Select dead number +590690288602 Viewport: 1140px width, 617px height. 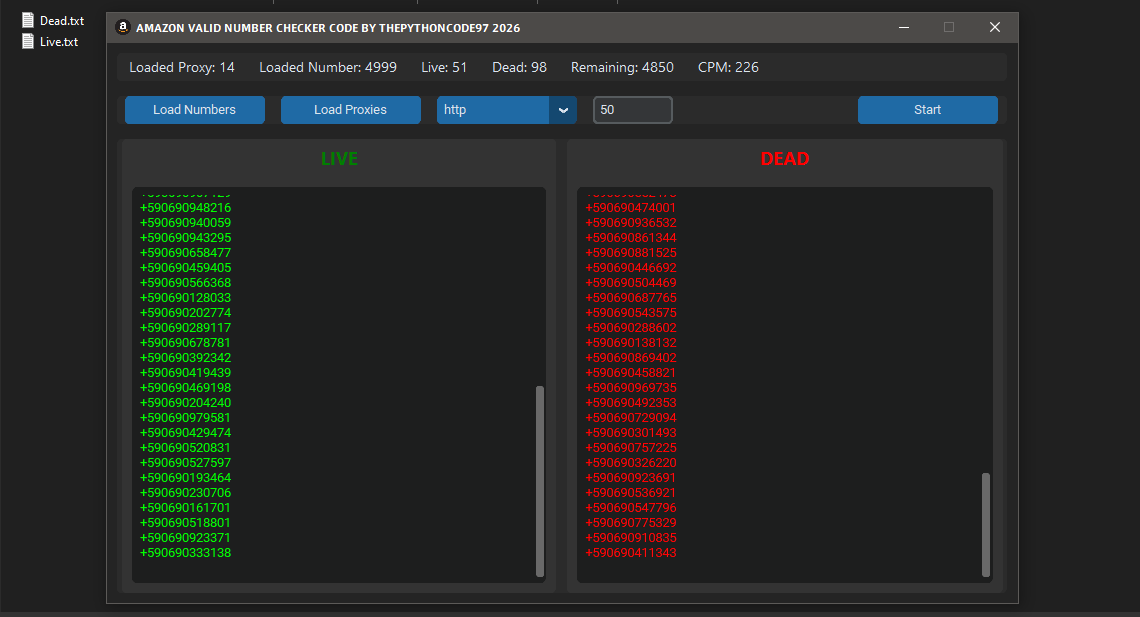(x=631, y=328)
